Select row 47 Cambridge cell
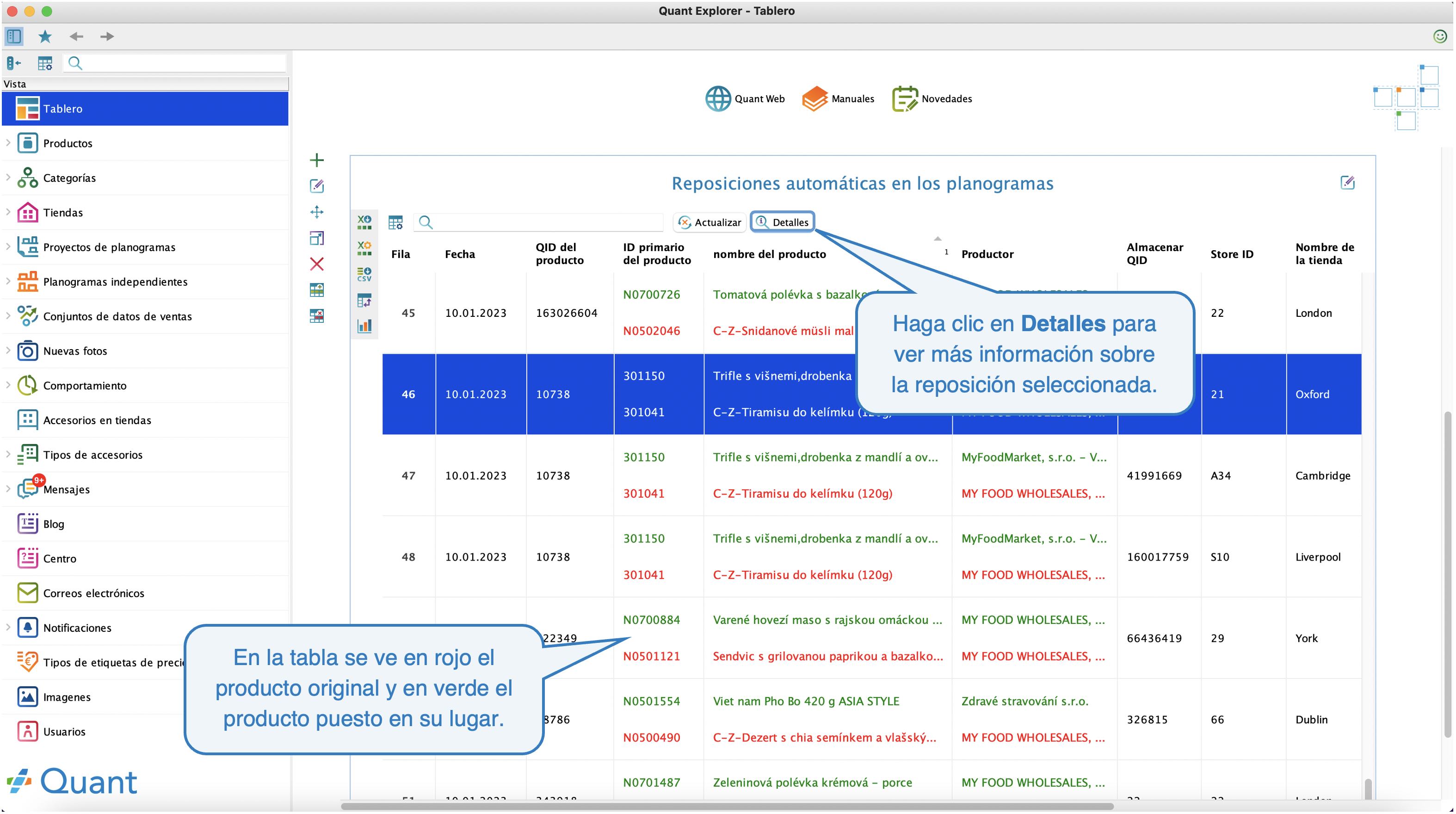Screen dimensions: 1456x814 (1323, 475)
